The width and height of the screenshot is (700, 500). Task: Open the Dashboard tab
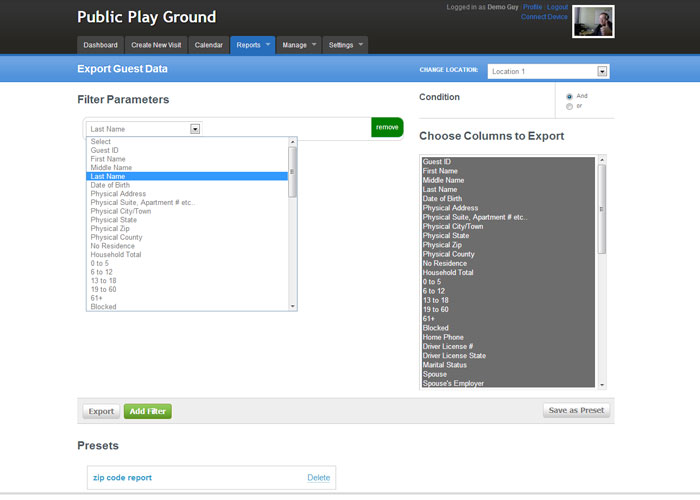(x=100, y=45)
